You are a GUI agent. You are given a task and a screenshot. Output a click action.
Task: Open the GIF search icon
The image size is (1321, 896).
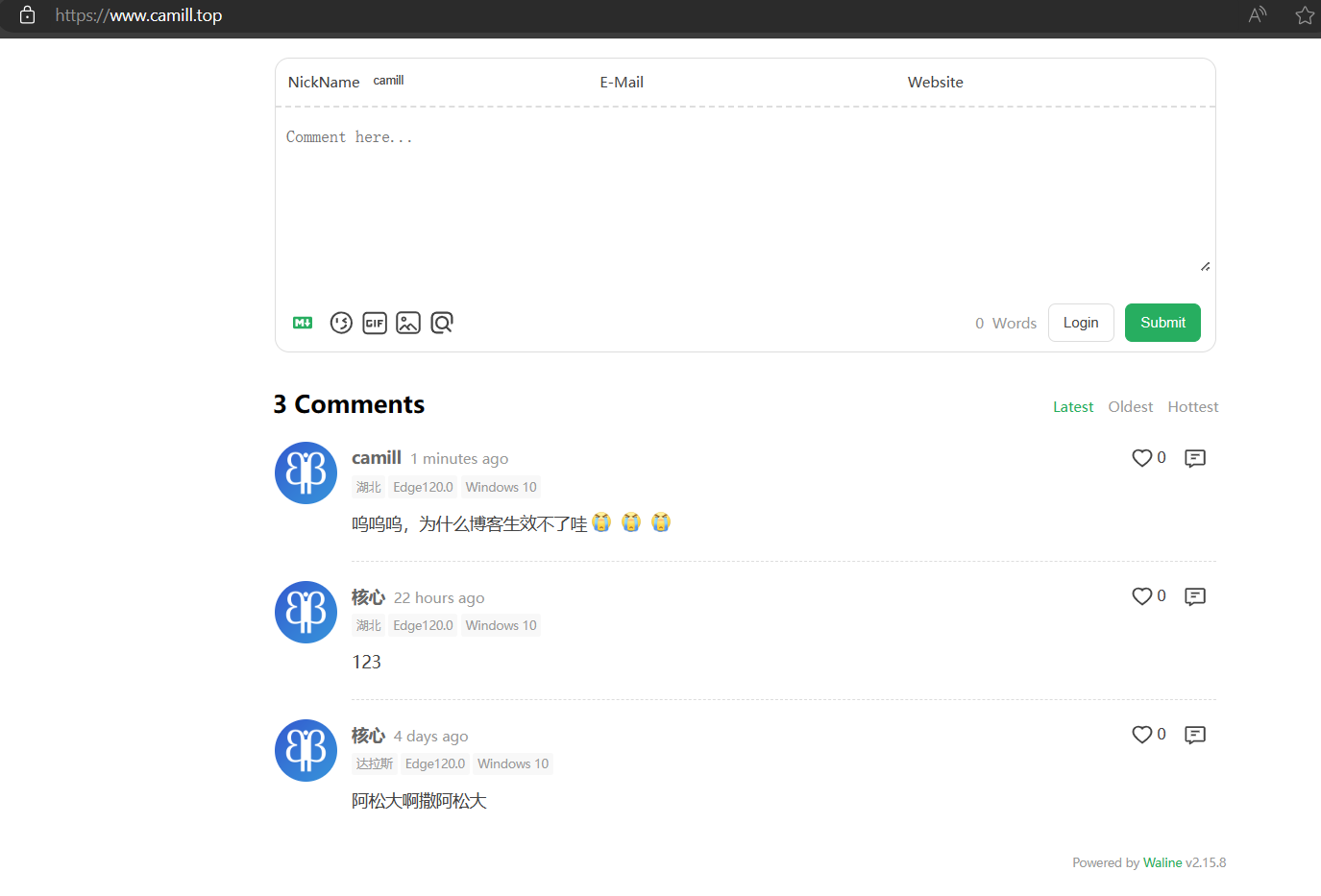pyautogui.click(x=375, y=323)
